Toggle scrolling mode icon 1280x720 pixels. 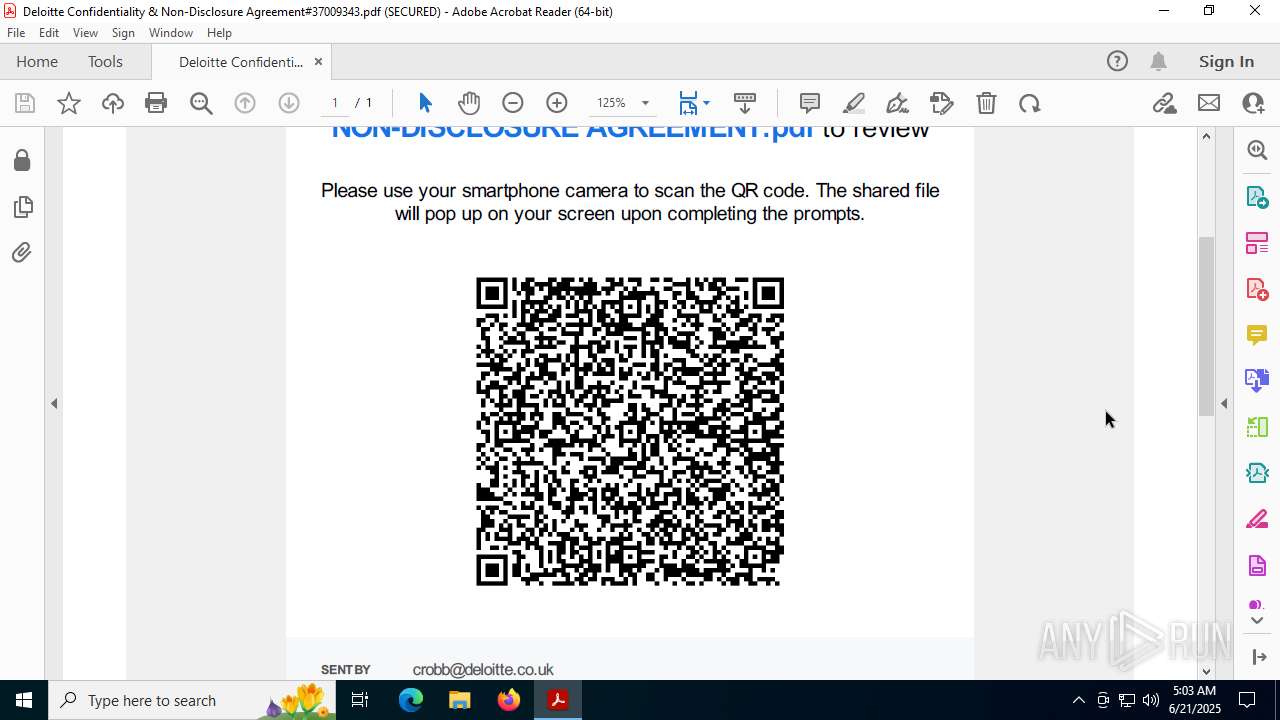click(x=745, y=103)
